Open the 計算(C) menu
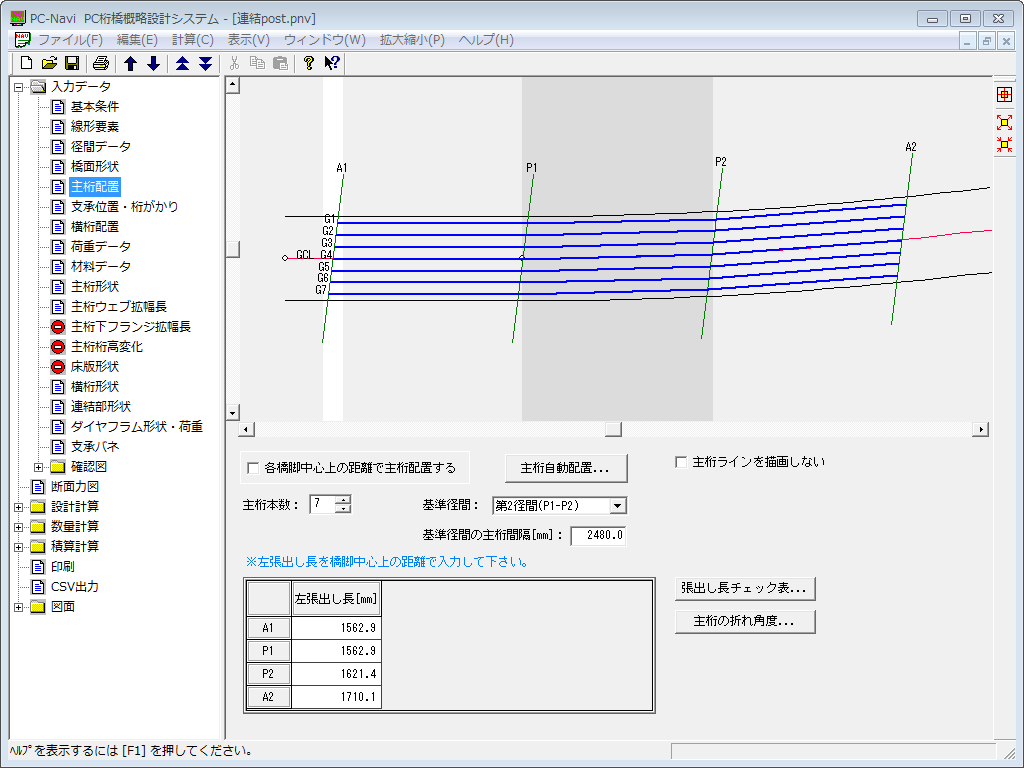This screenshot has width=1024, height=768. coord(193,40)
